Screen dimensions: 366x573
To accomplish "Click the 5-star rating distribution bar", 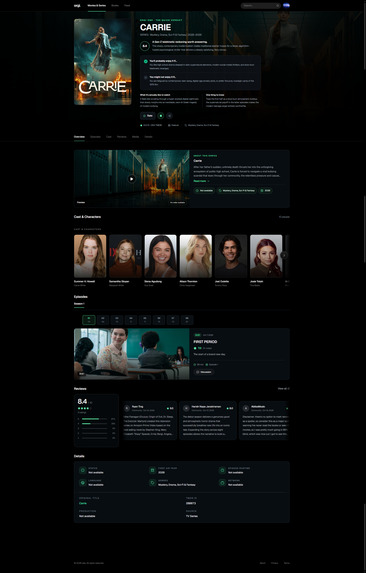I will pos(95,419).
